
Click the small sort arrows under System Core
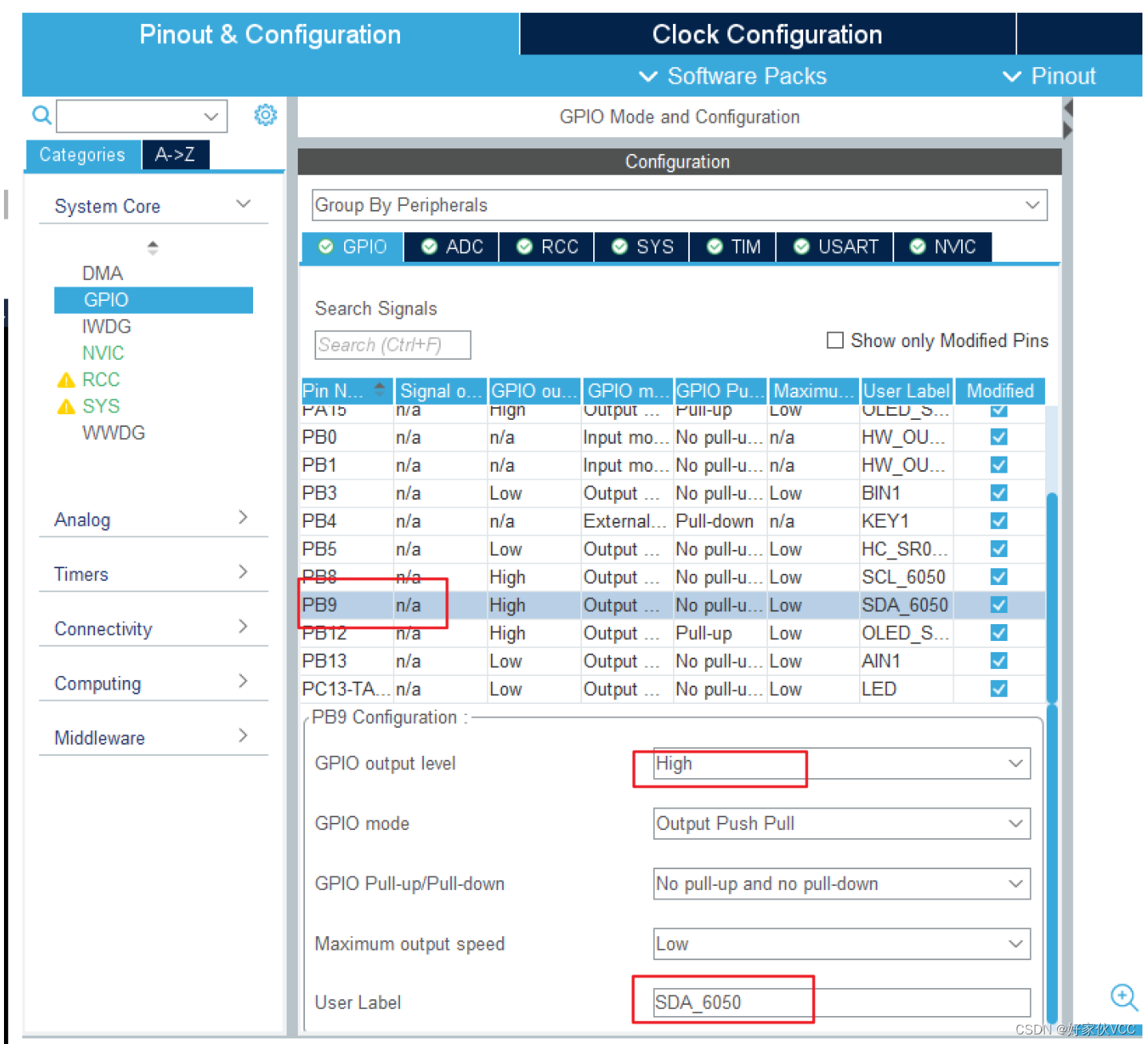point(152,248)
